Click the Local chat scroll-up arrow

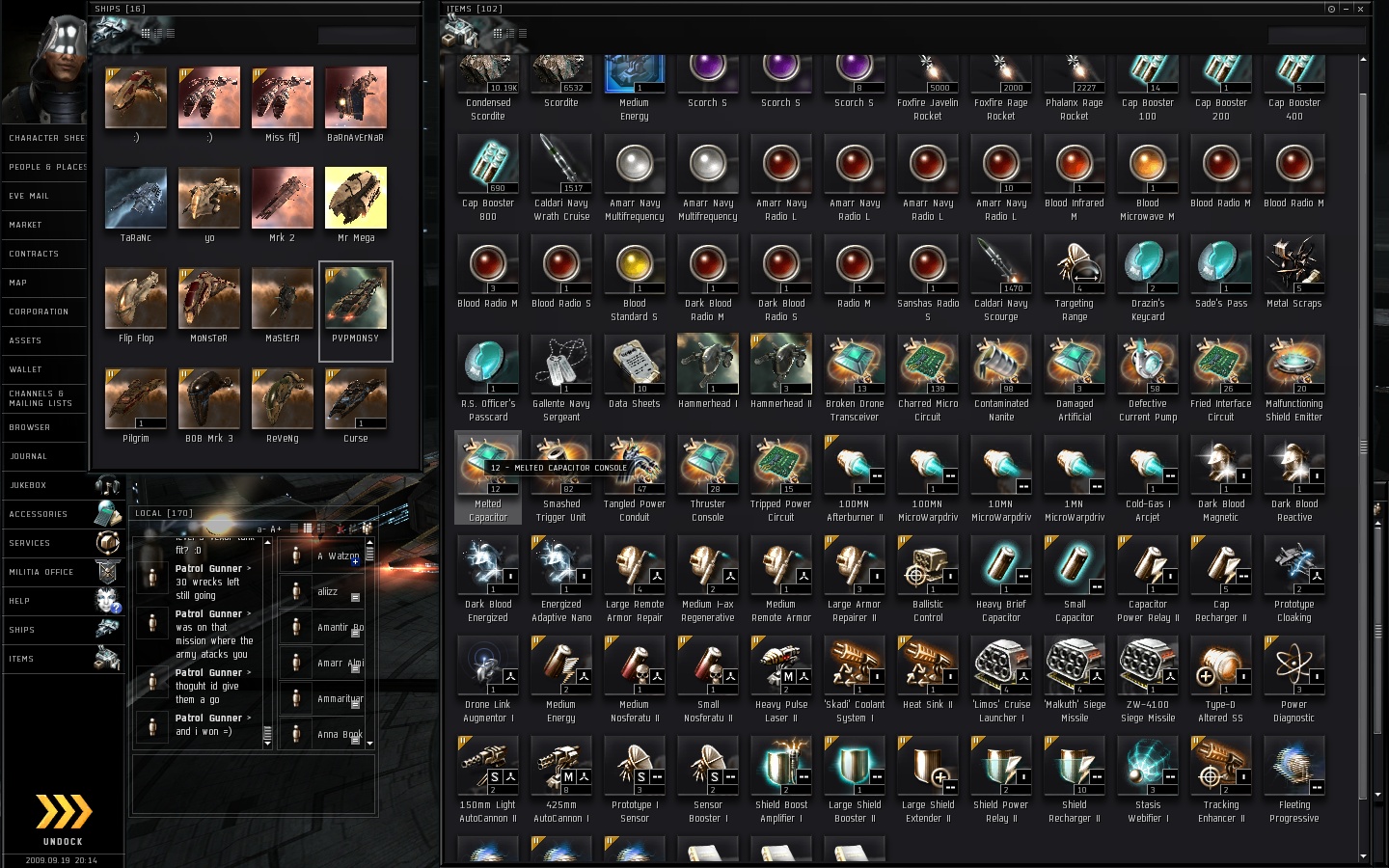[x=267, y=543]
